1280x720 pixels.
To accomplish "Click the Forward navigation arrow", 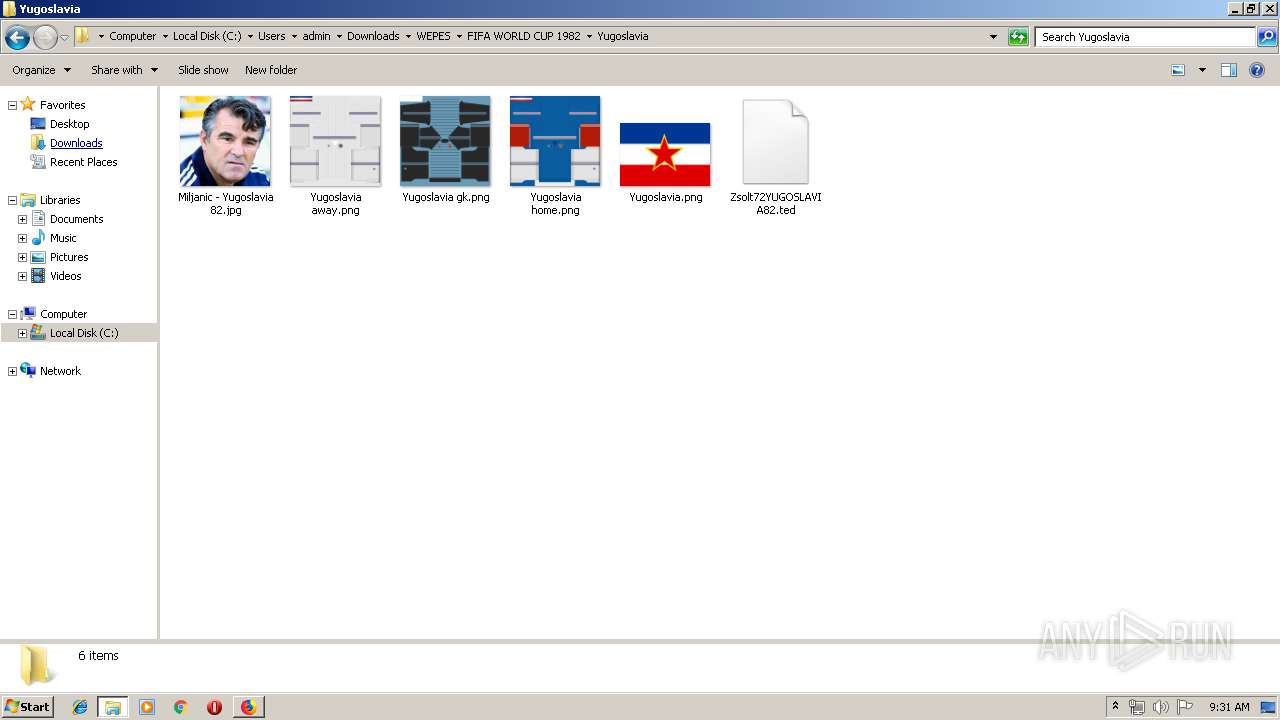I will point(45,38).
